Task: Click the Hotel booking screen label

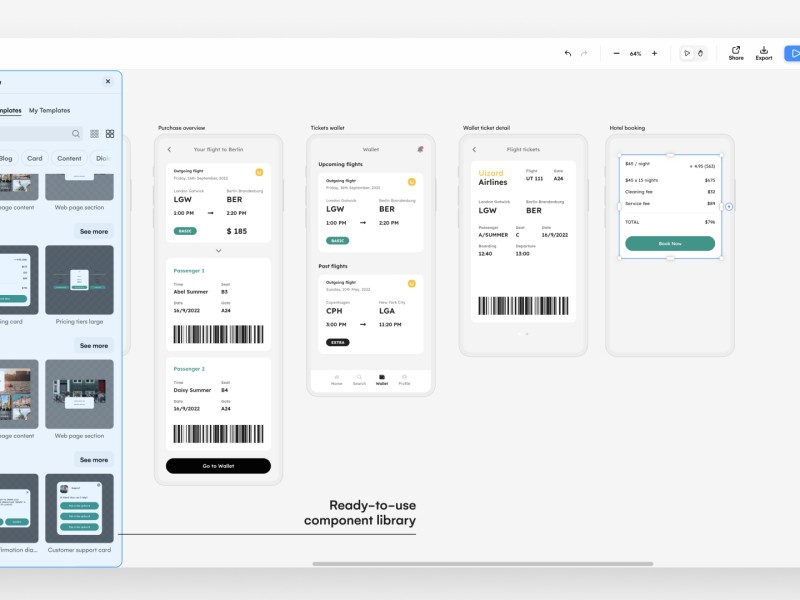Action: 627,128
